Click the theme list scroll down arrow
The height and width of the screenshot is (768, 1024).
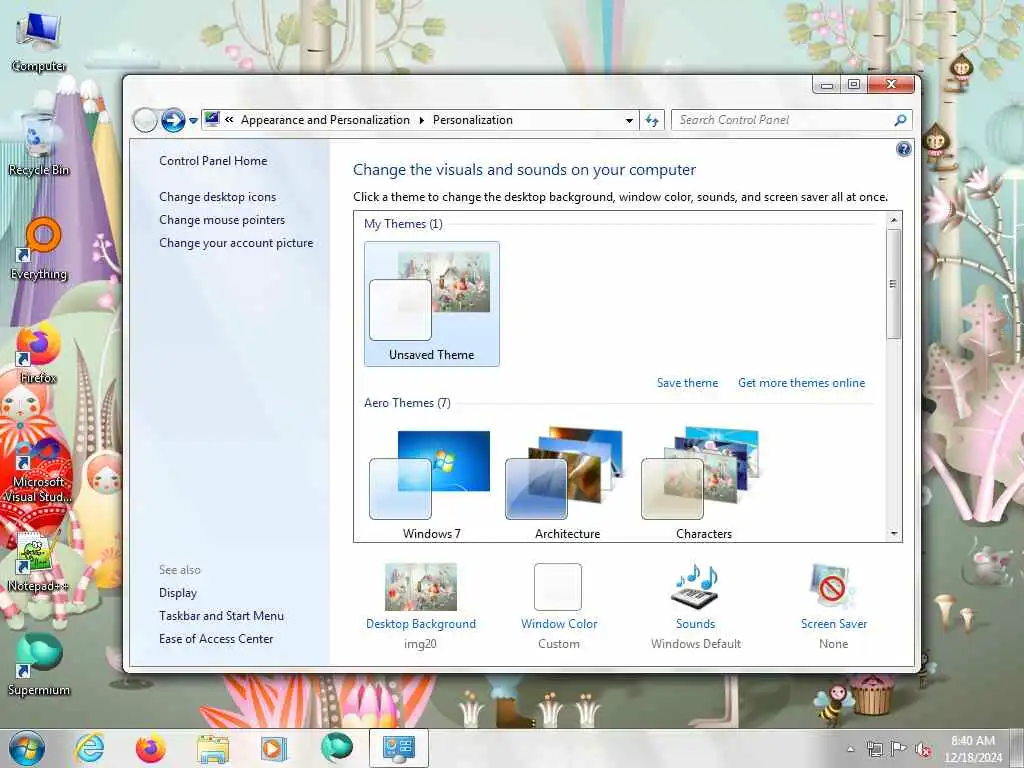(x=894, y=534)
